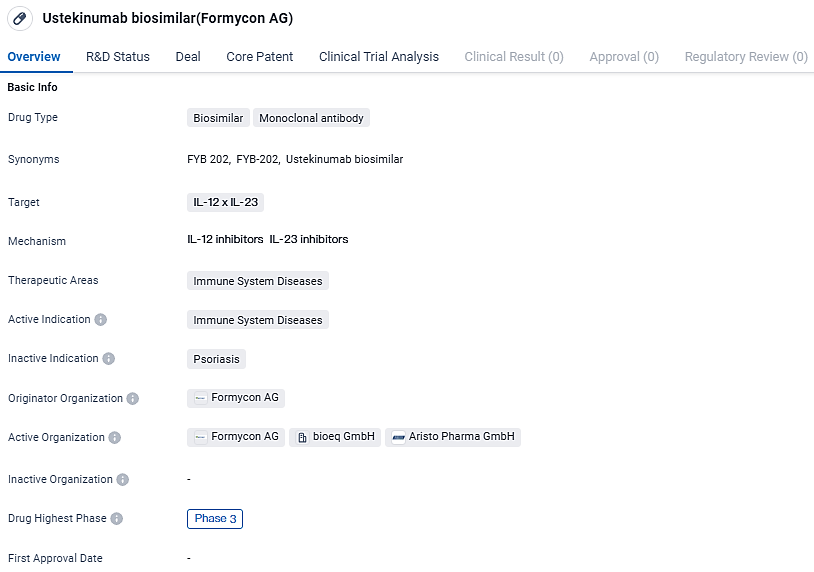Open the Core Patent tab
The height and width of the screenshot is (572, 814).
[260, 57]
